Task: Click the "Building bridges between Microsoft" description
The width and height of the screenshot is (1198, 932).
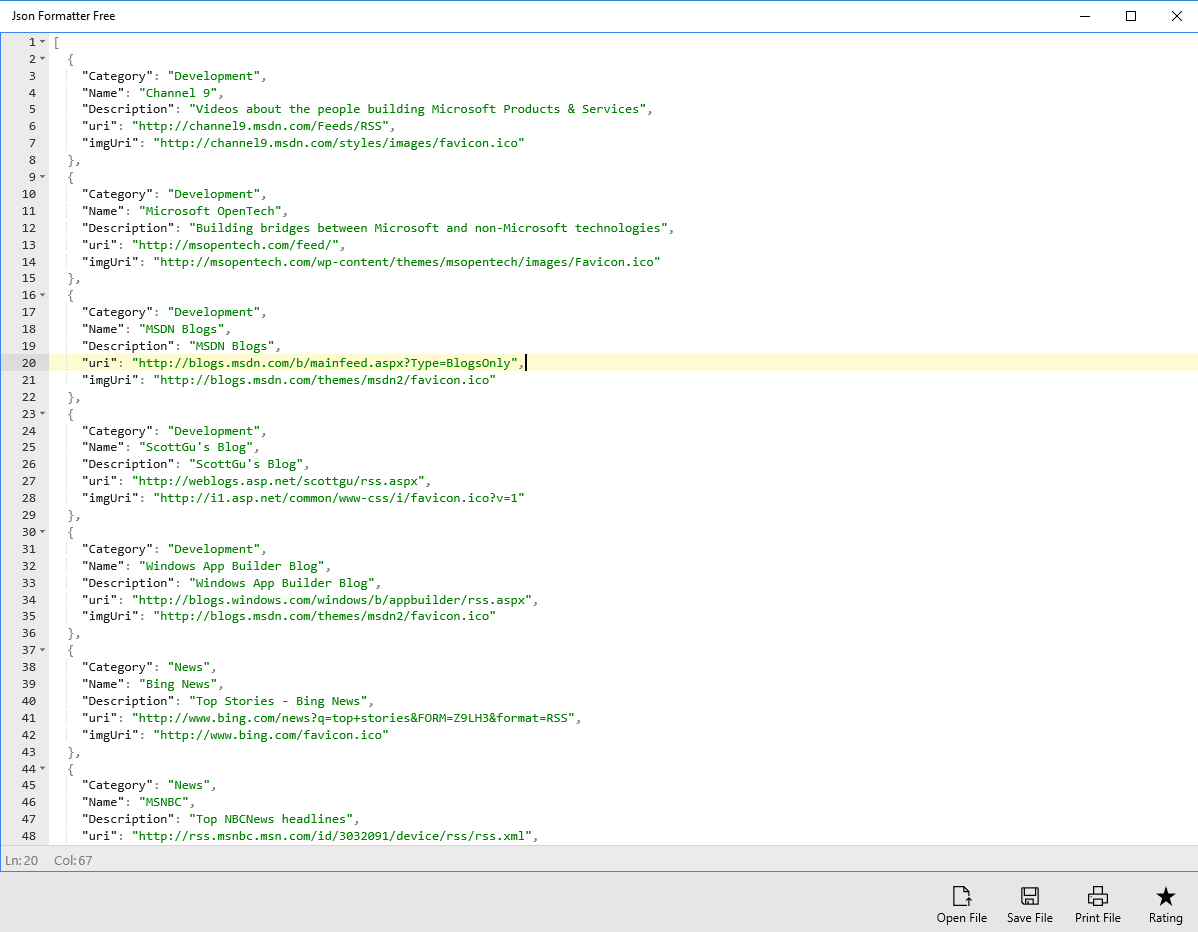Action: click(428, 228)
